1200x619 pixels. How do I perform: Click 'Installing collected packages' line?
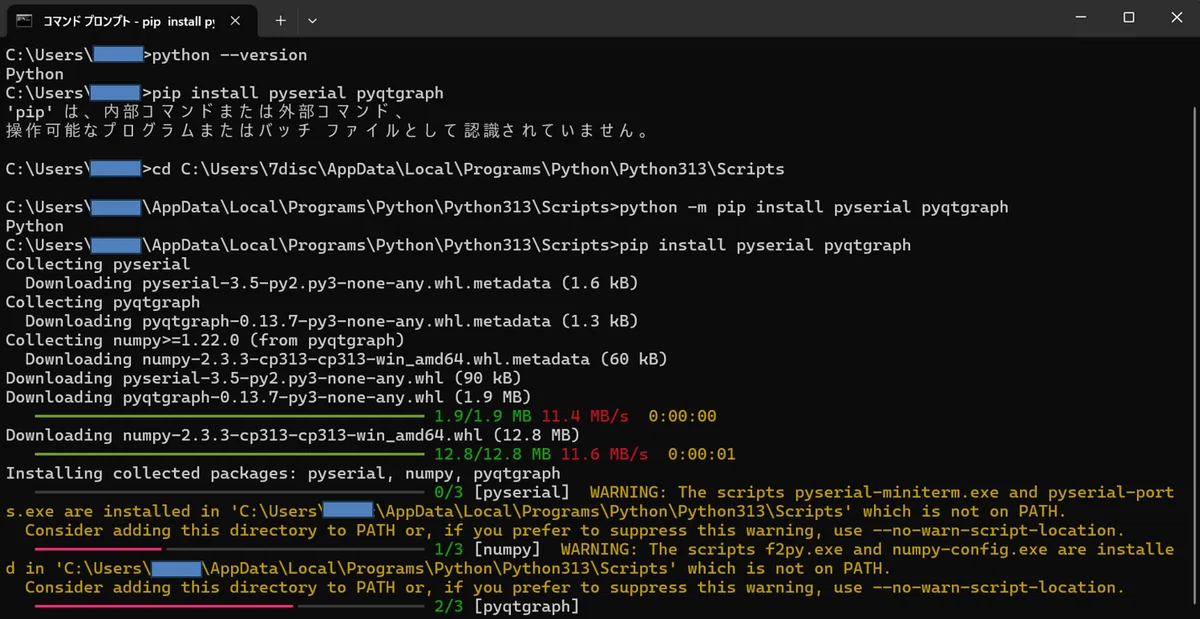click(x=283, y=473)
